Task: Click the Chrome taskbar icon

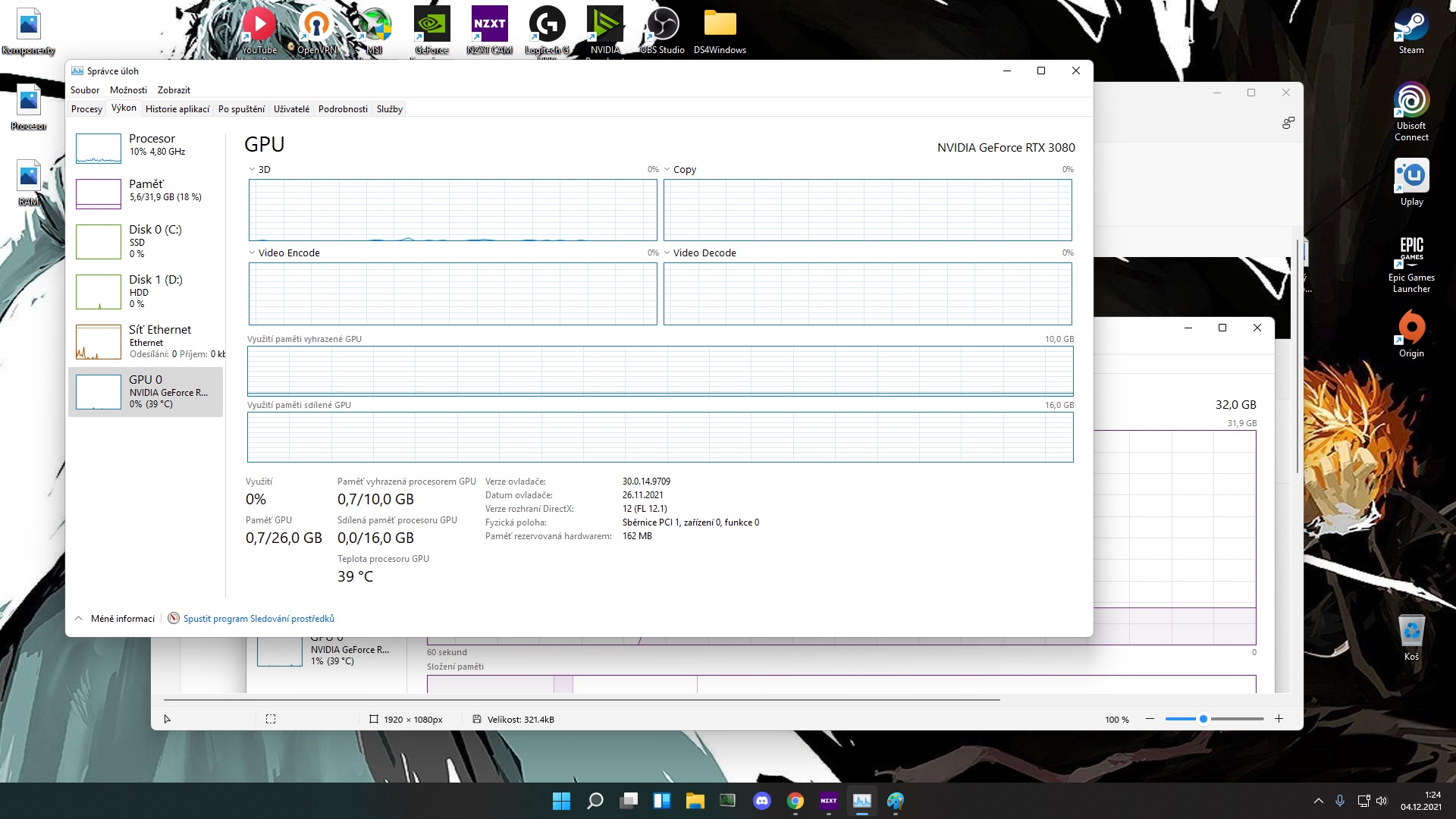Action: coord(795,801)
